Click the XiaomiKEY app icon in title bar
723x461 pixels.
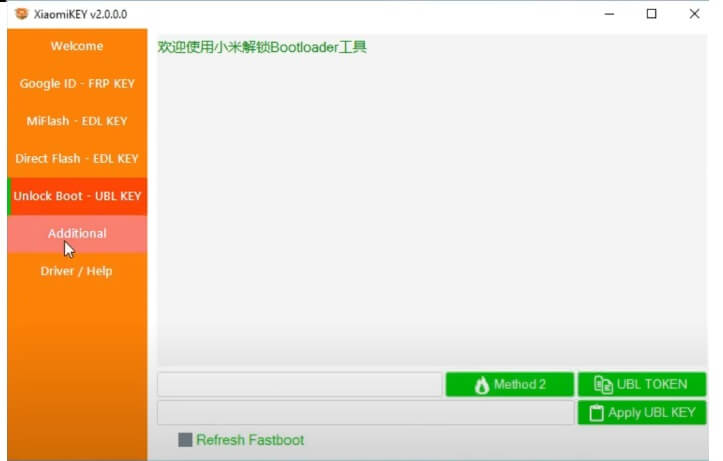pyautogui.click(x=22, y=14)
